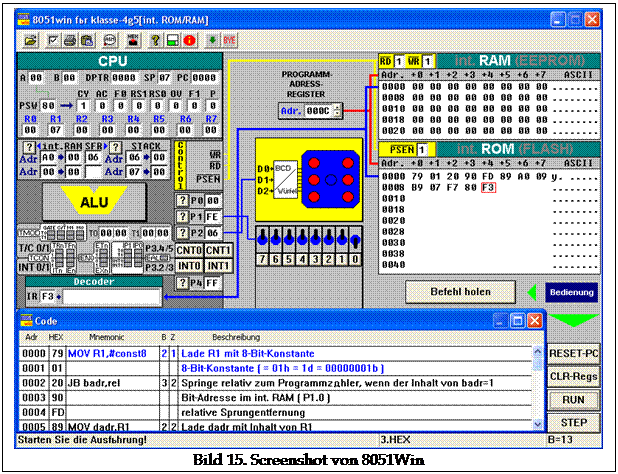618x474 pixels.
Task: Click the question mark beside port P2
Action: pos(182,233)
